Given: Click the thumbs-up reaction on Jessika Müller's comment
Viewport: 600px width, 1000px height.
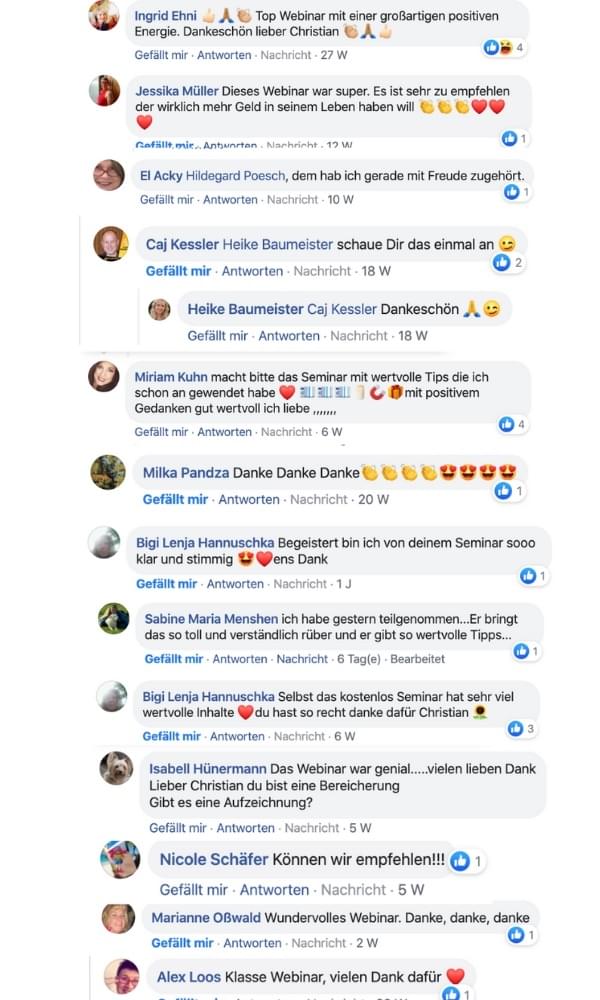Looking at the screenshot, I should click(509, 138).
